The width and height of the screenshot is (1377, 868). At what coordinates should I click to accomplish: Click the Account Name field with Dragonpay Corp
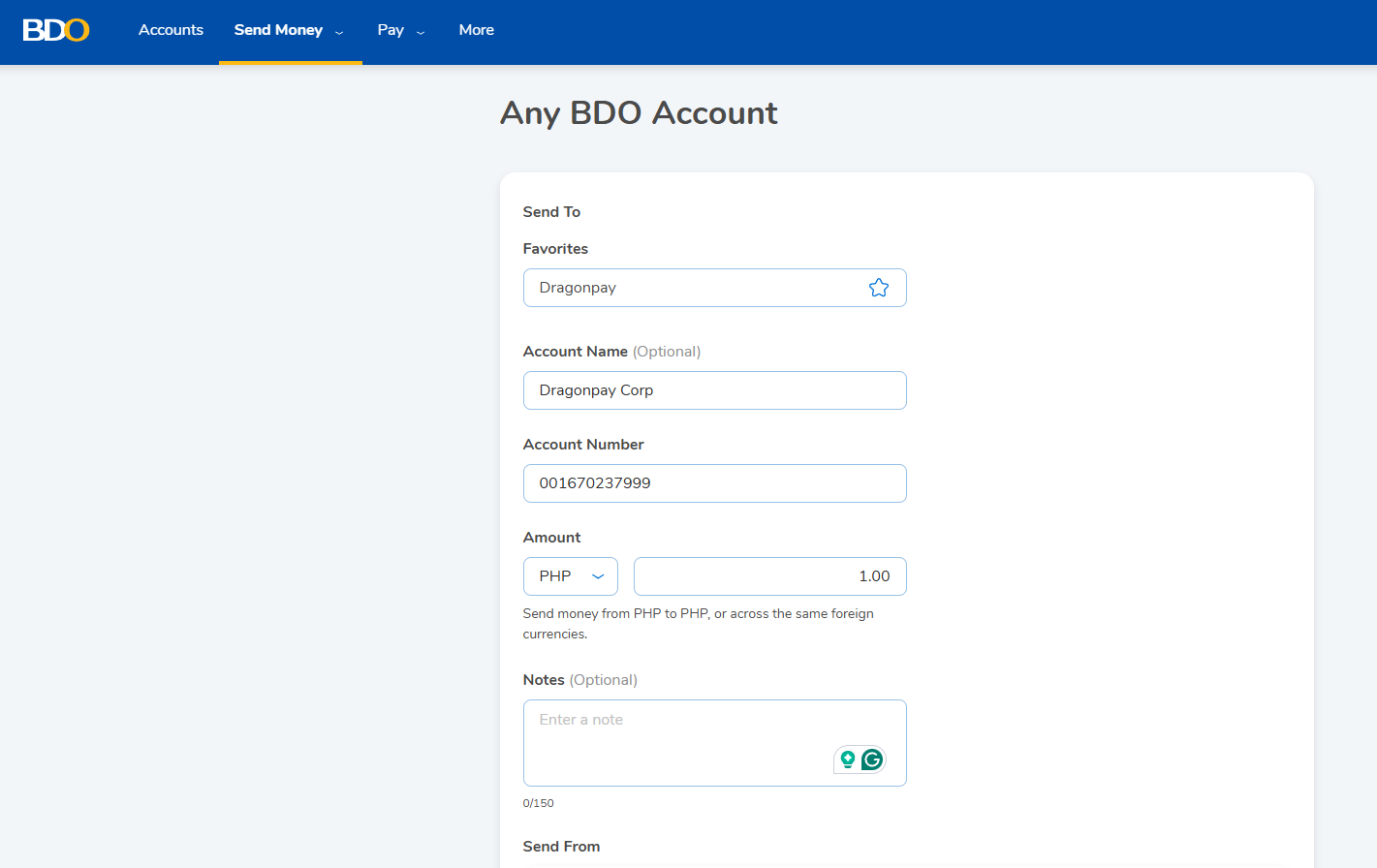[715, 390]
